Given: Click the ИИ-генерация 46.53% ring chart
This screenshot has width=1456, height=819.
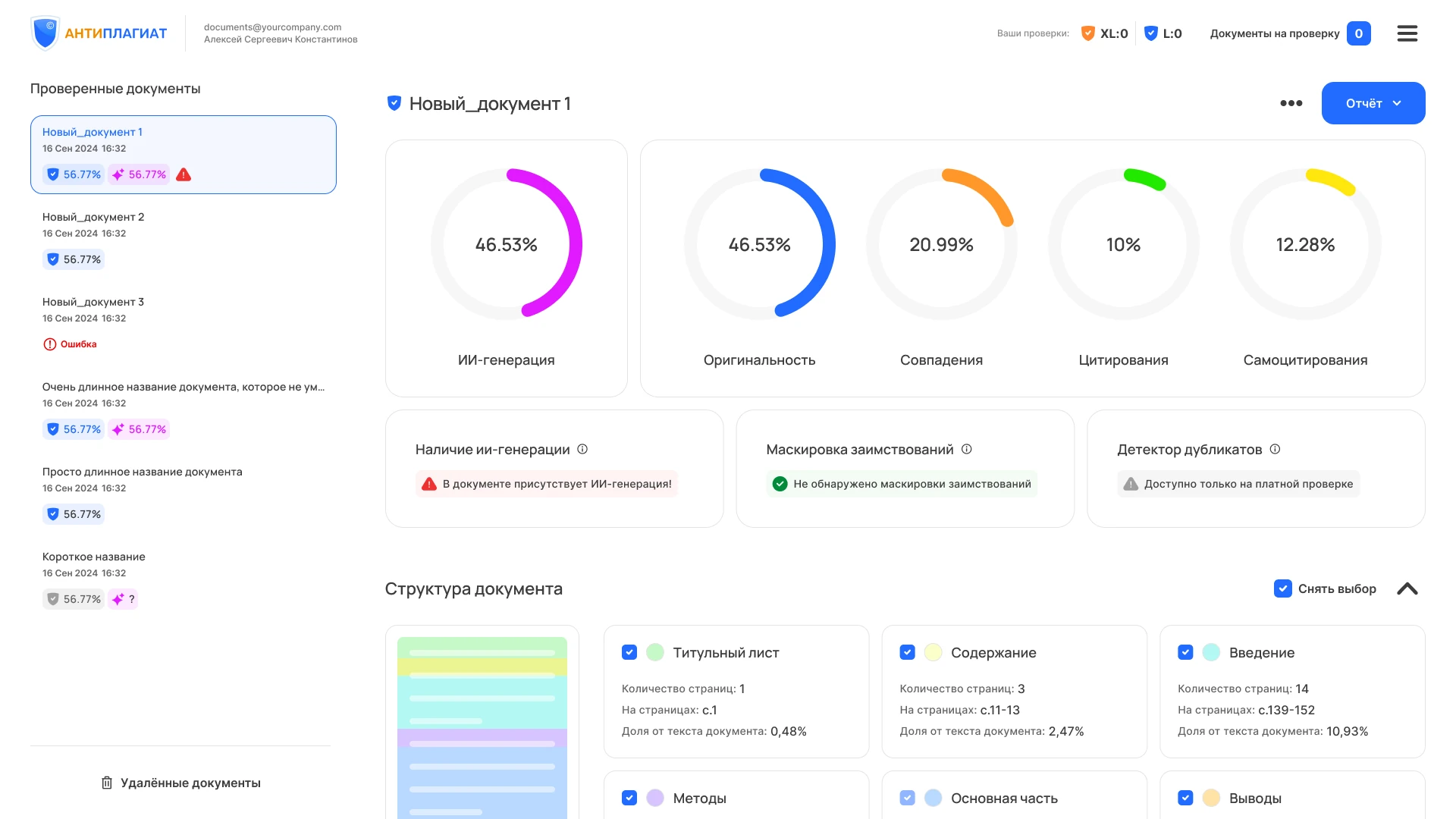Looking at the screenshot, I should pos(507,244).
